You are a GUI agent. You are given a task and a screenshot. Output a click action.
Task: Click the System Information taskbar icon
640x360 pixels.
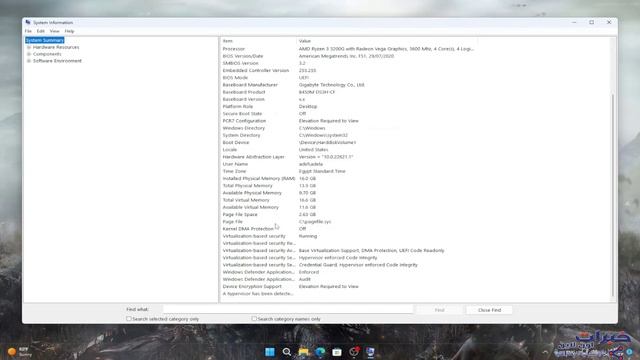click(x=370, y=352)
